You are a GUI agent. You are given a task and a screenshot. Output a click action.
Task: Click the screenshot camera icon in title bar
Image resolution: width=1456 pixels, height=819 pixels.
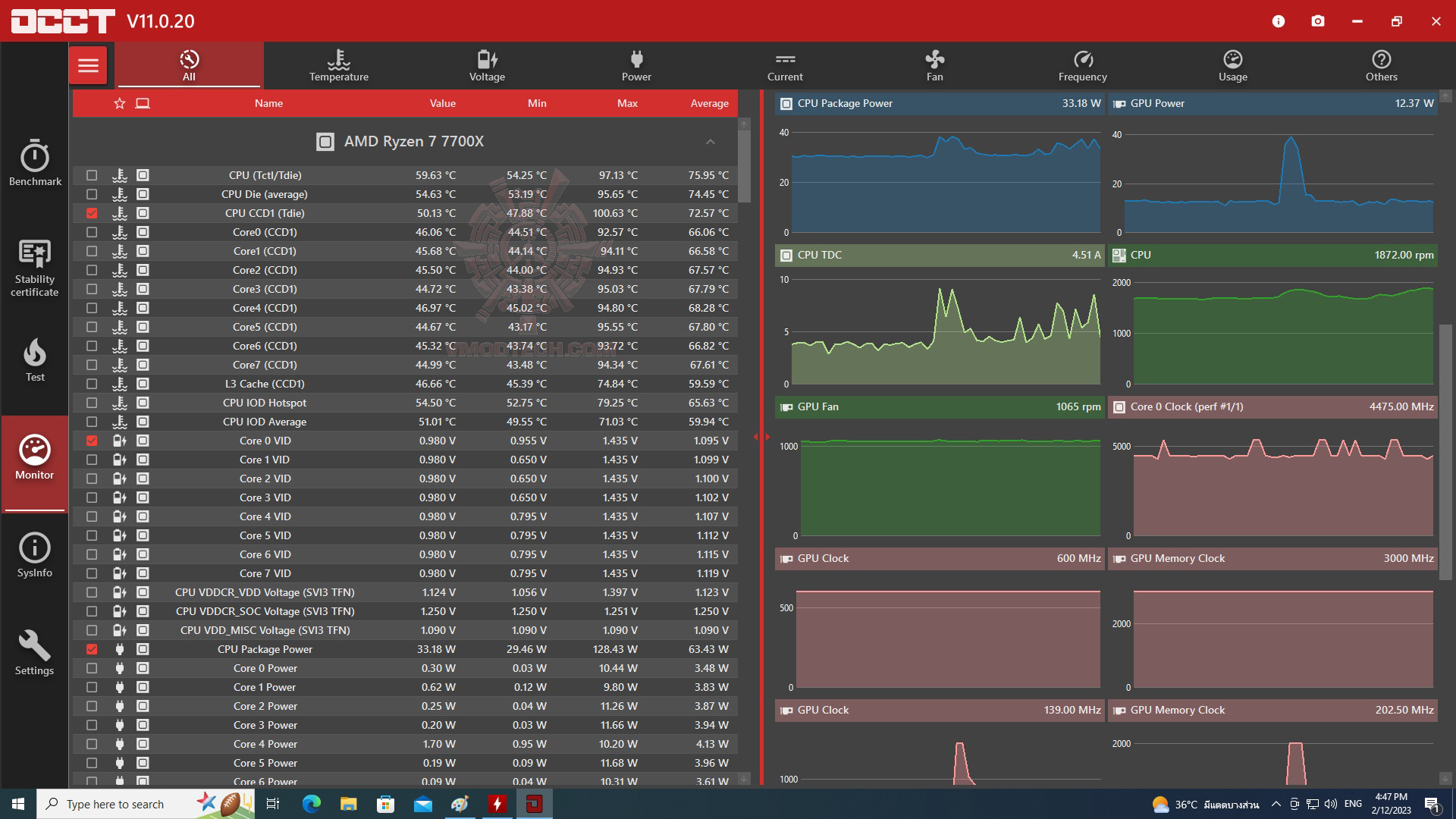(1318, 21)
